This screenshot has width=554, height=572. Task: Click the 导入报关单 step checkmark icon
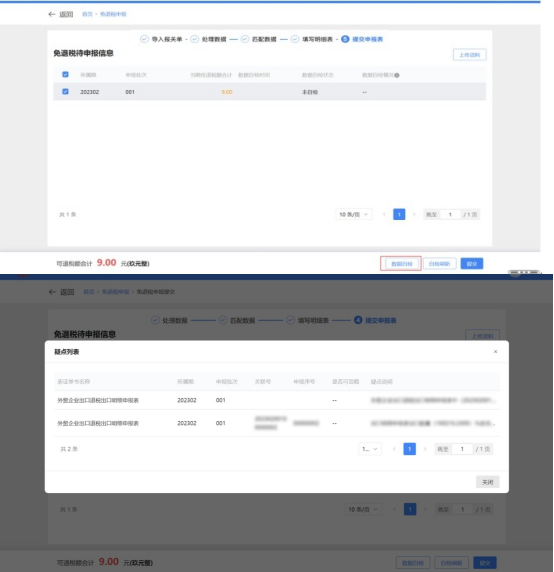point(144,39)
